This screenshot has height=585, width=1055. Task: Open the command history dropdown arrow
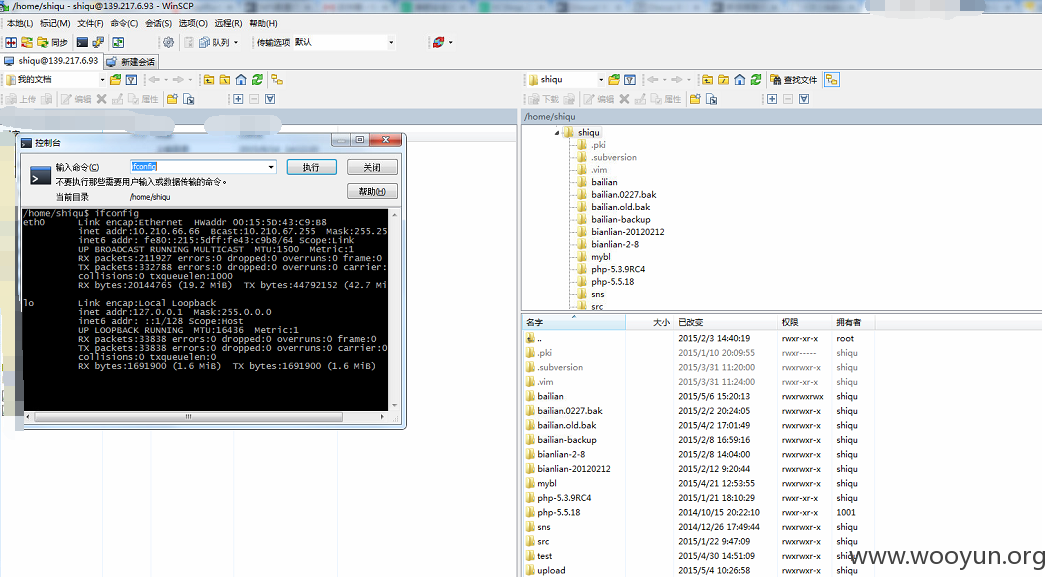click(x=270, y=166)
